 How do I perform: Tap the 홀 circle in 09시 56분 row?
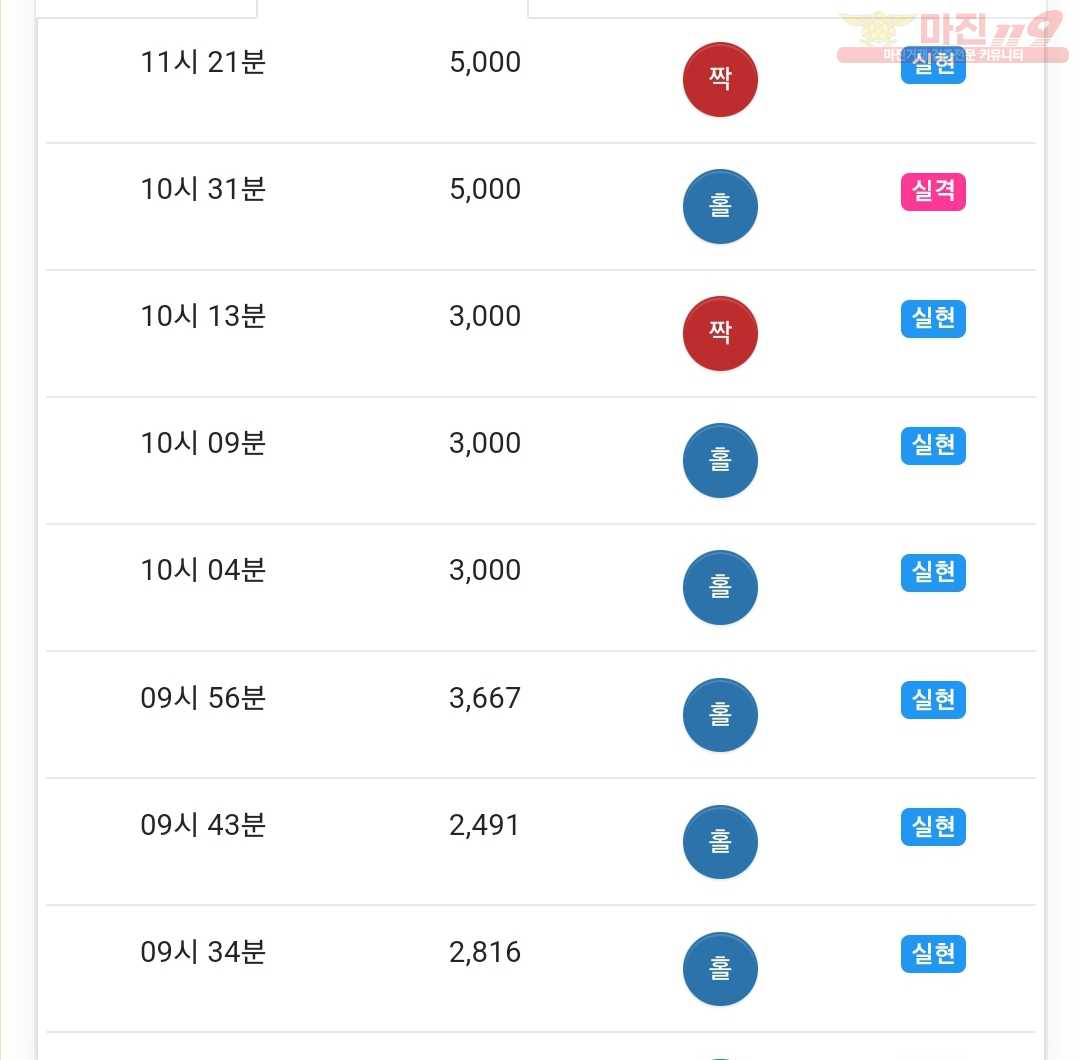click(720, 715)
